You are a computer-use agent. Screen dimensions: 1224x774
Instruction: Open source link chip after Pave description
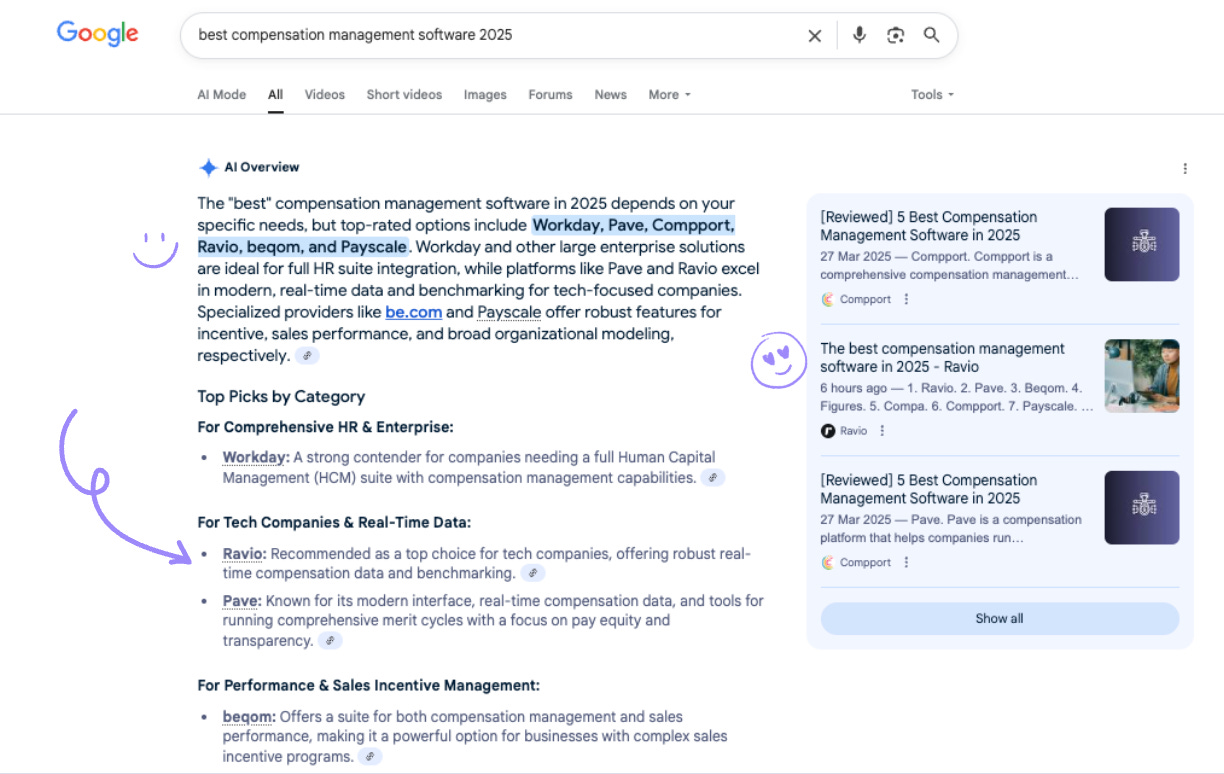[329, 641]
